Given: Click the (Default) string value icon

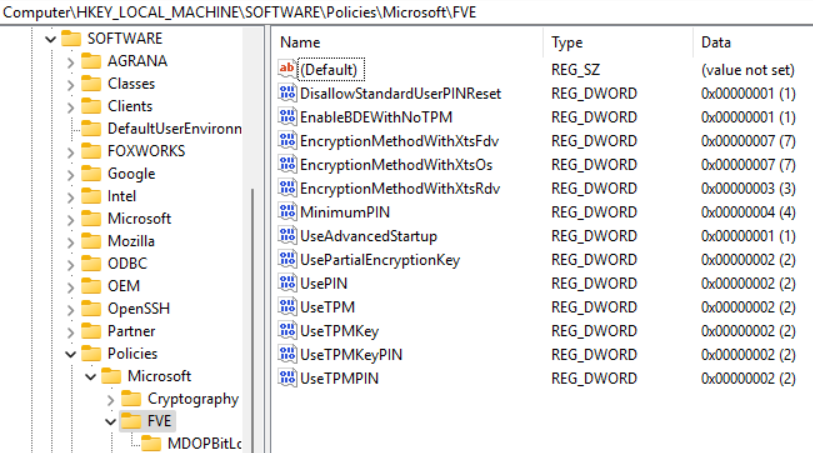Looking at the screenshot, I should pos(287,69).
